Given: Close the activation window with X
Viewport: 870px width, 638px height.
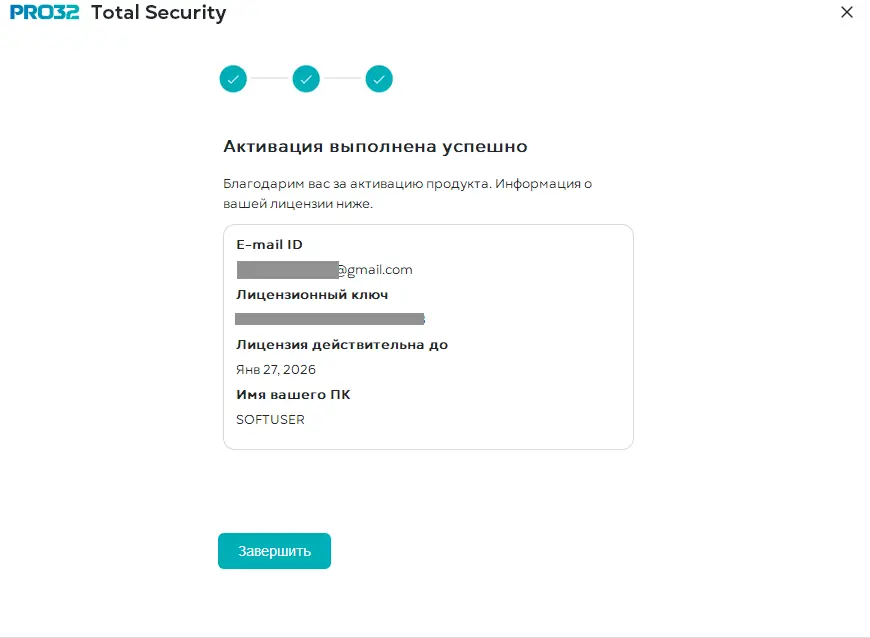Looking at the screenshot, I should [x=847, y=12].
